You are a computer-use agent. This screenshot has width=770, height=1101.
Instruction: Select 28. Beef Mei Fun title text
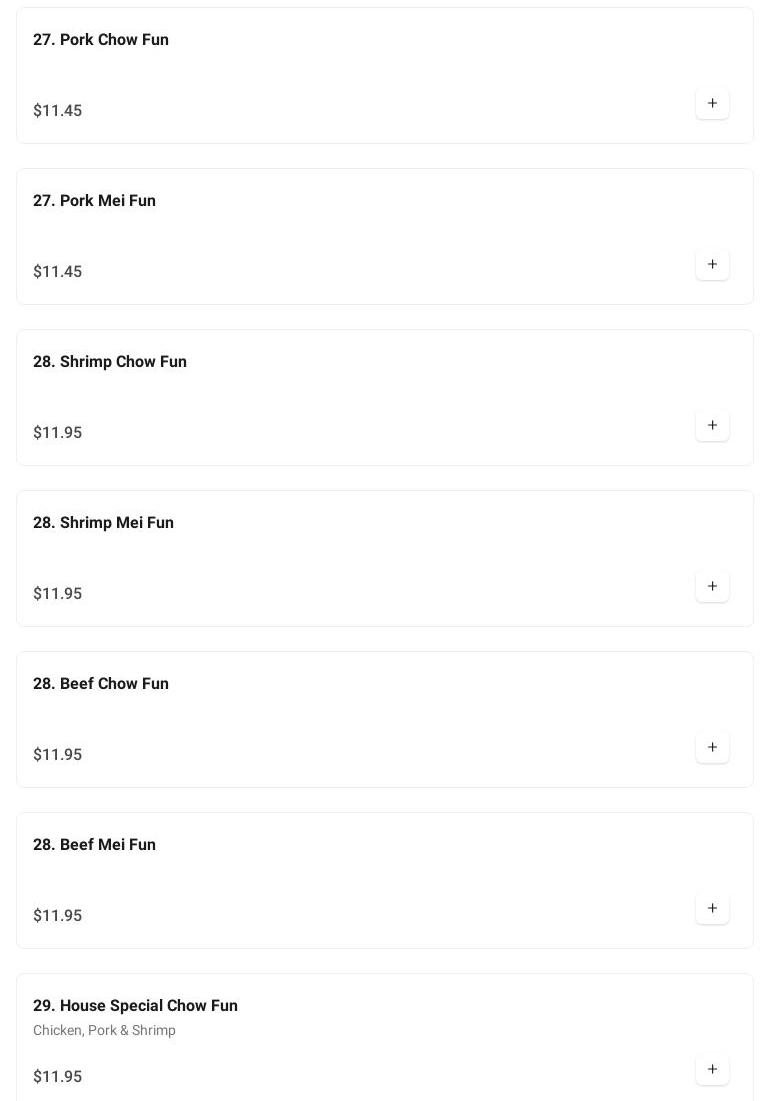tap(94, 845)
